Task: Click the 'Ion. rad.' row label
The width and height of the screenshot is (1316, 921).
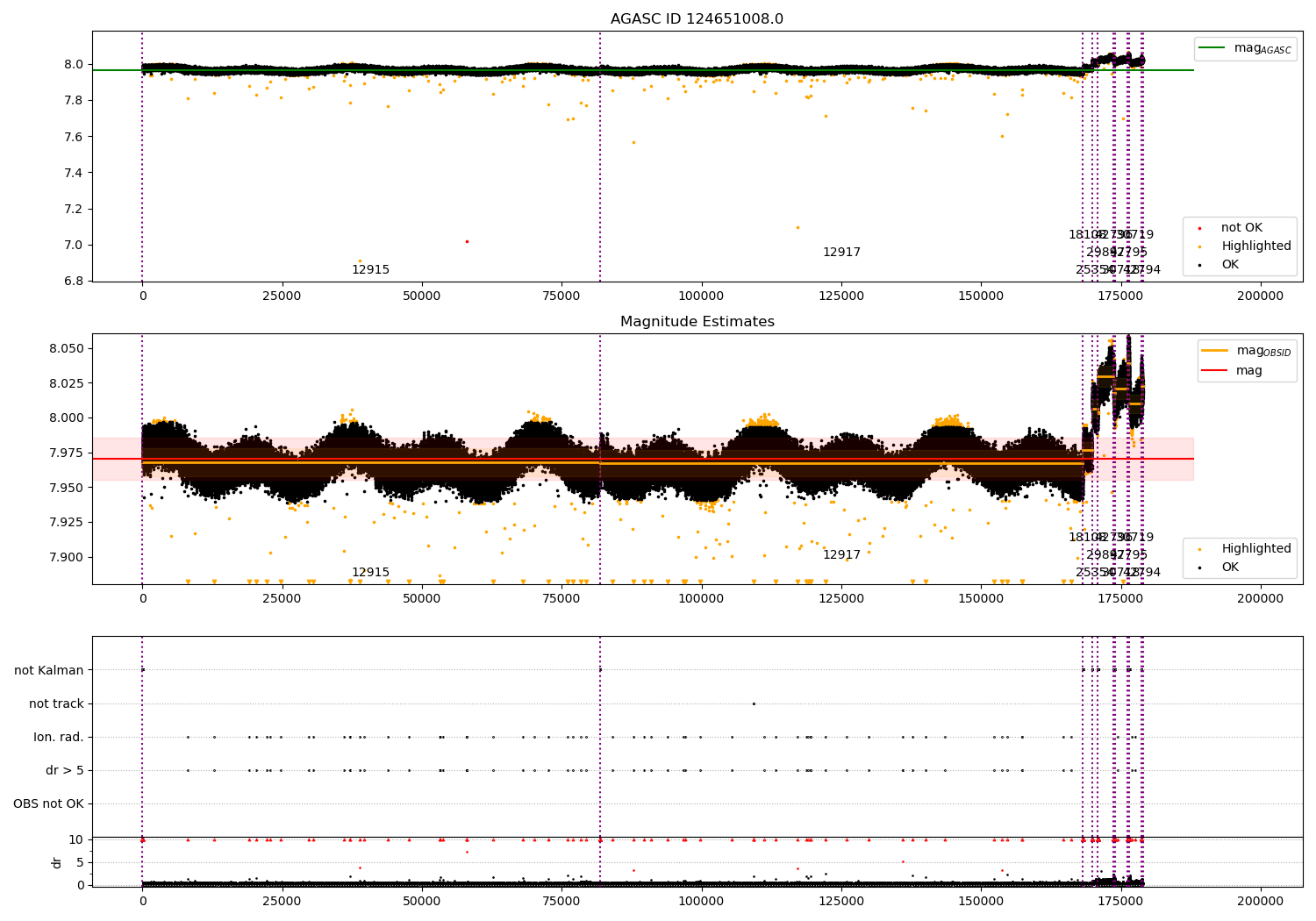Action: 59,738
